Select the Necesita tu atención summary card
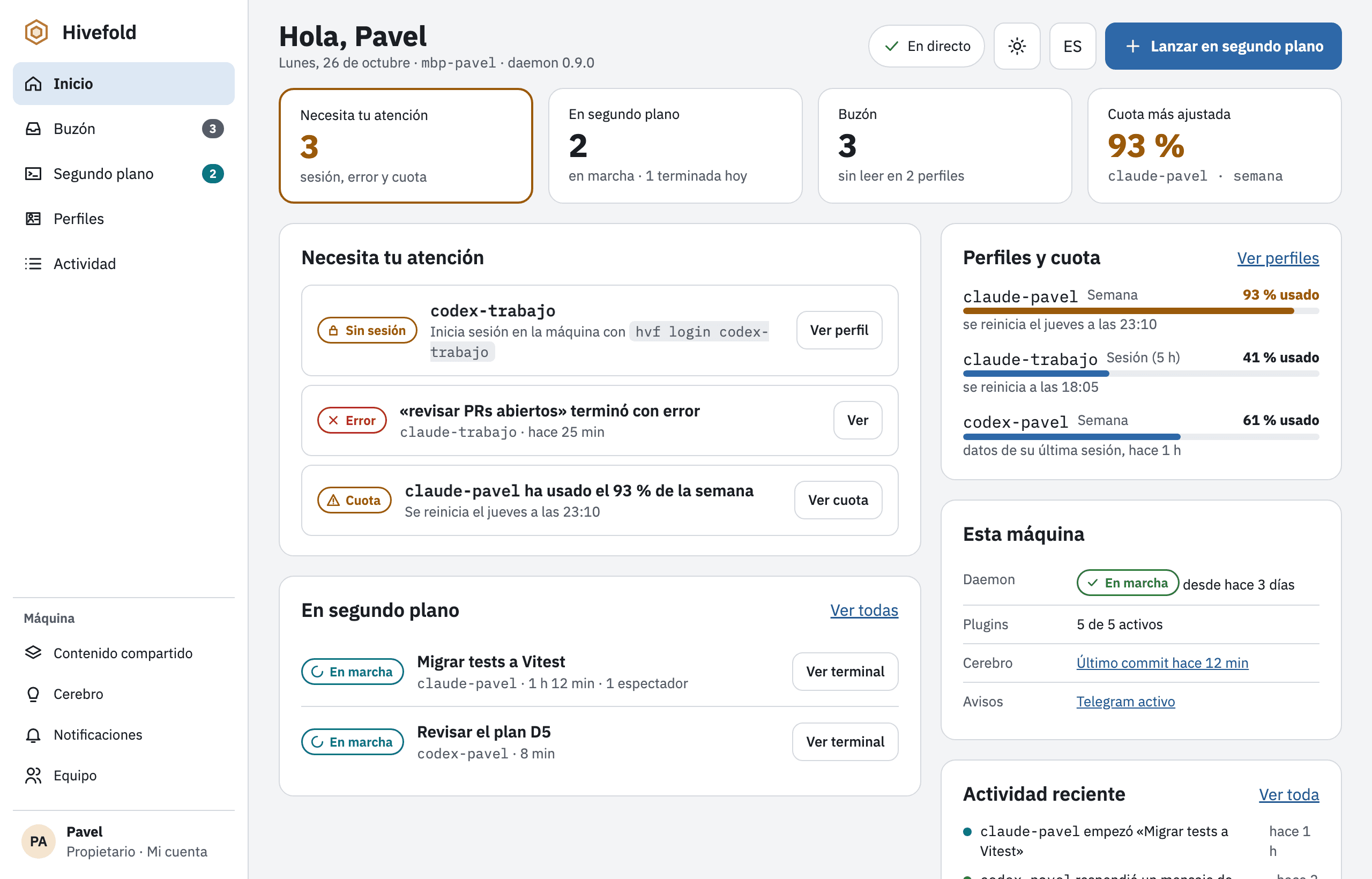 point(406,146)
